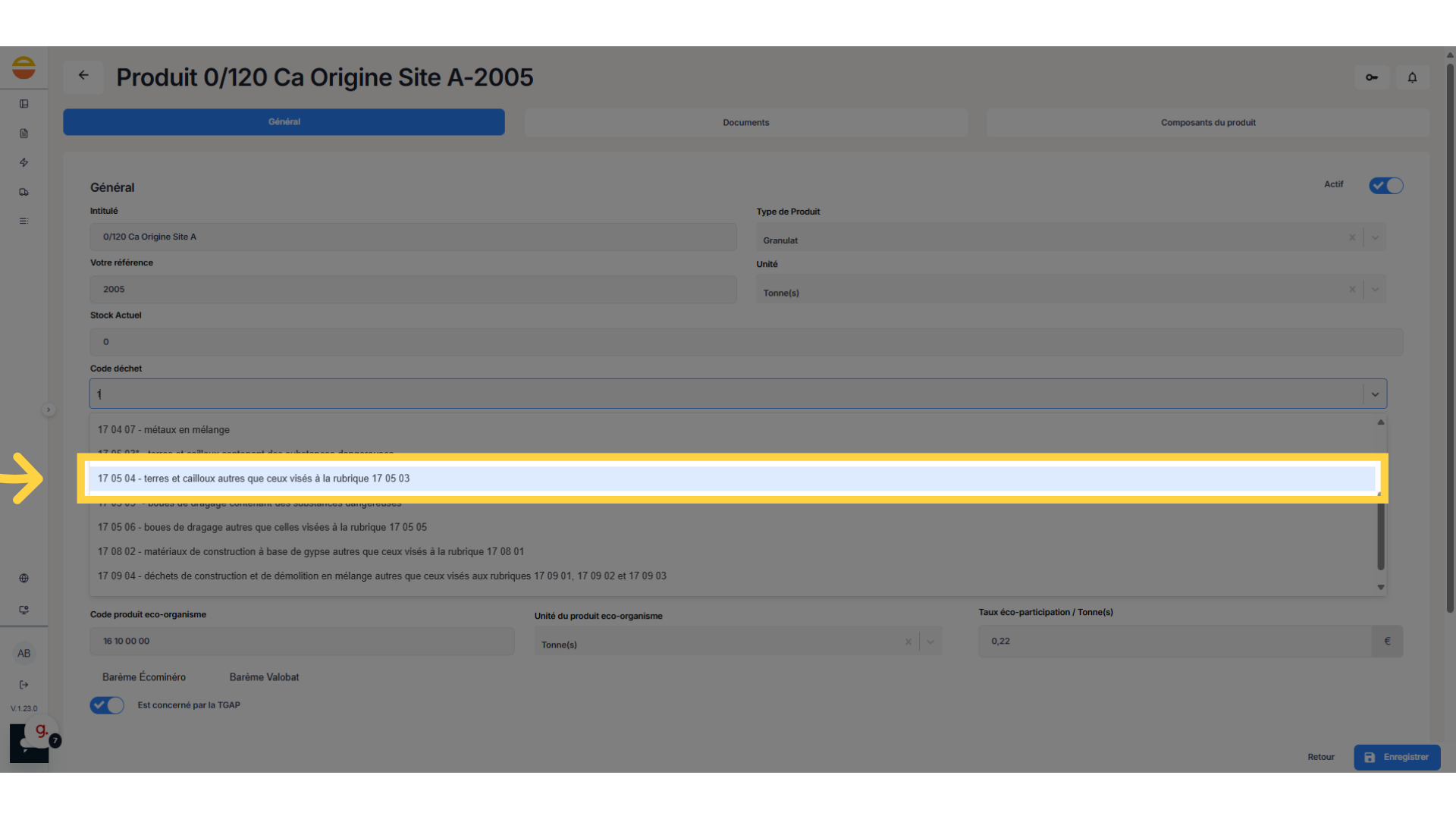
Task: Open the document icon in sidebar
Action: (x=24, y=133)
